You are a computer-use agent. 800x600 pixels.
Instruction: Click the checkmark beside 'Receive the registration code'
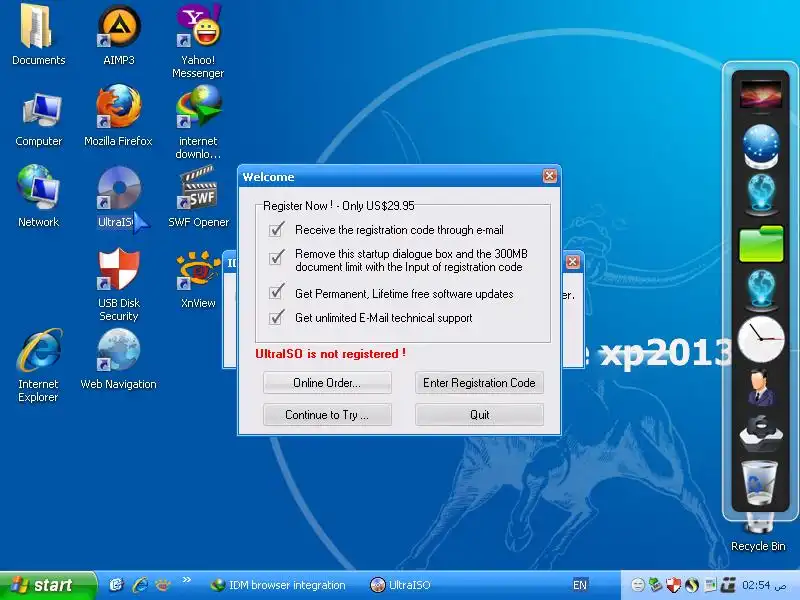(277, 230)
